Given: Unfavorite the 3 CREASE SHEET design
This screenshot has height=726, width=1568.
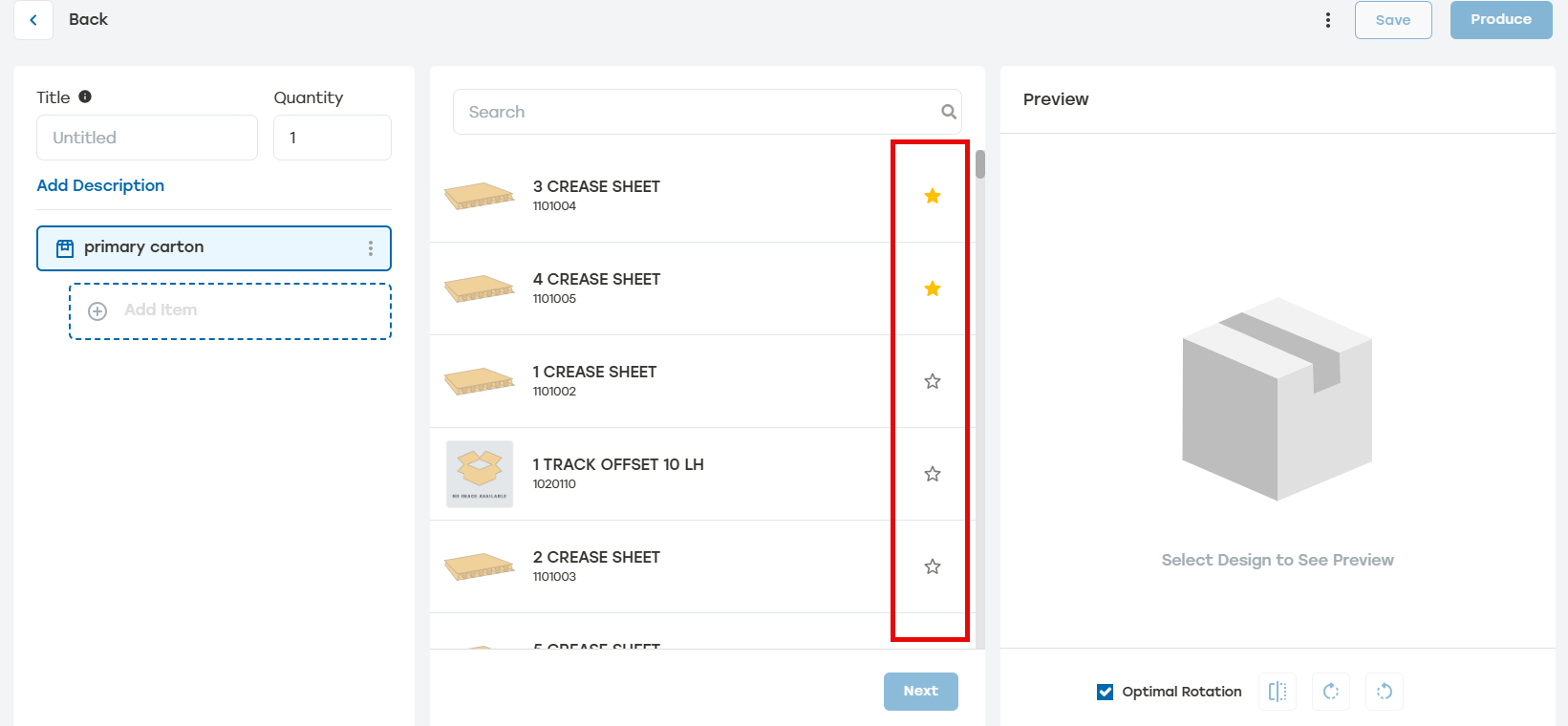Looking at the screenshot, I should click(x=933, y=196).
